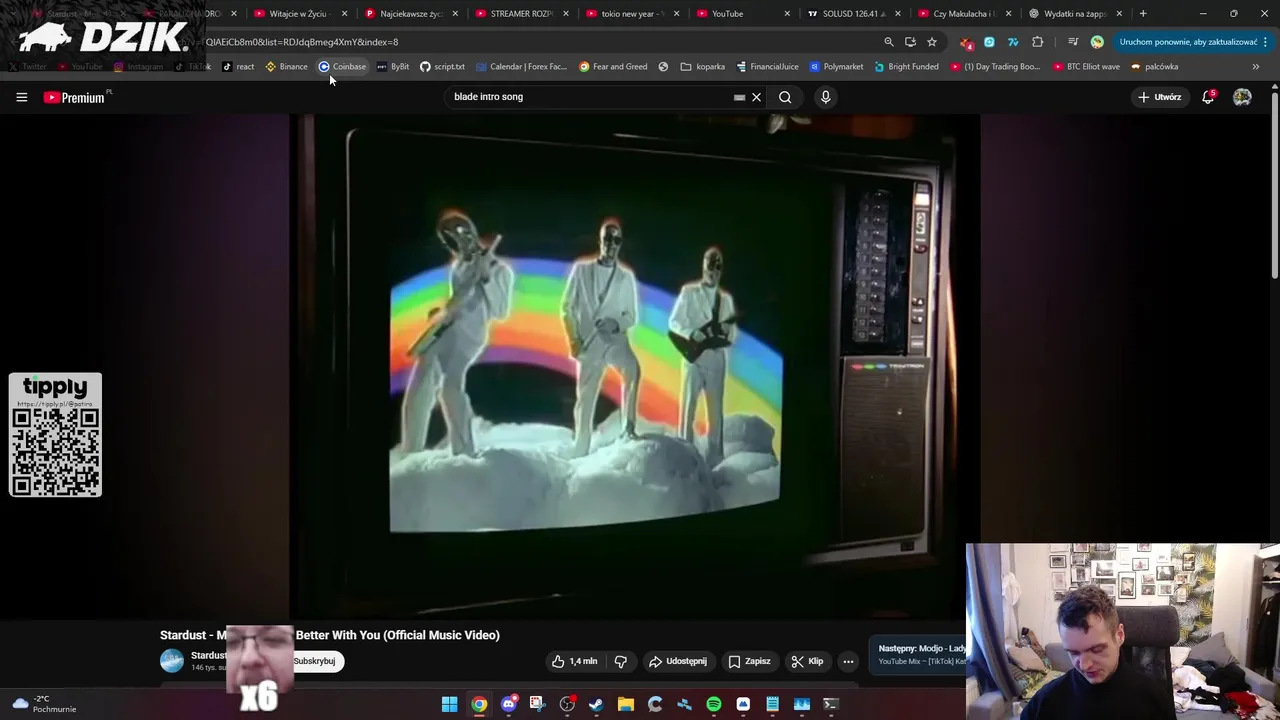1280x720 pixels.
Task: Click the address bar URL text
Action: click(302, 42)
